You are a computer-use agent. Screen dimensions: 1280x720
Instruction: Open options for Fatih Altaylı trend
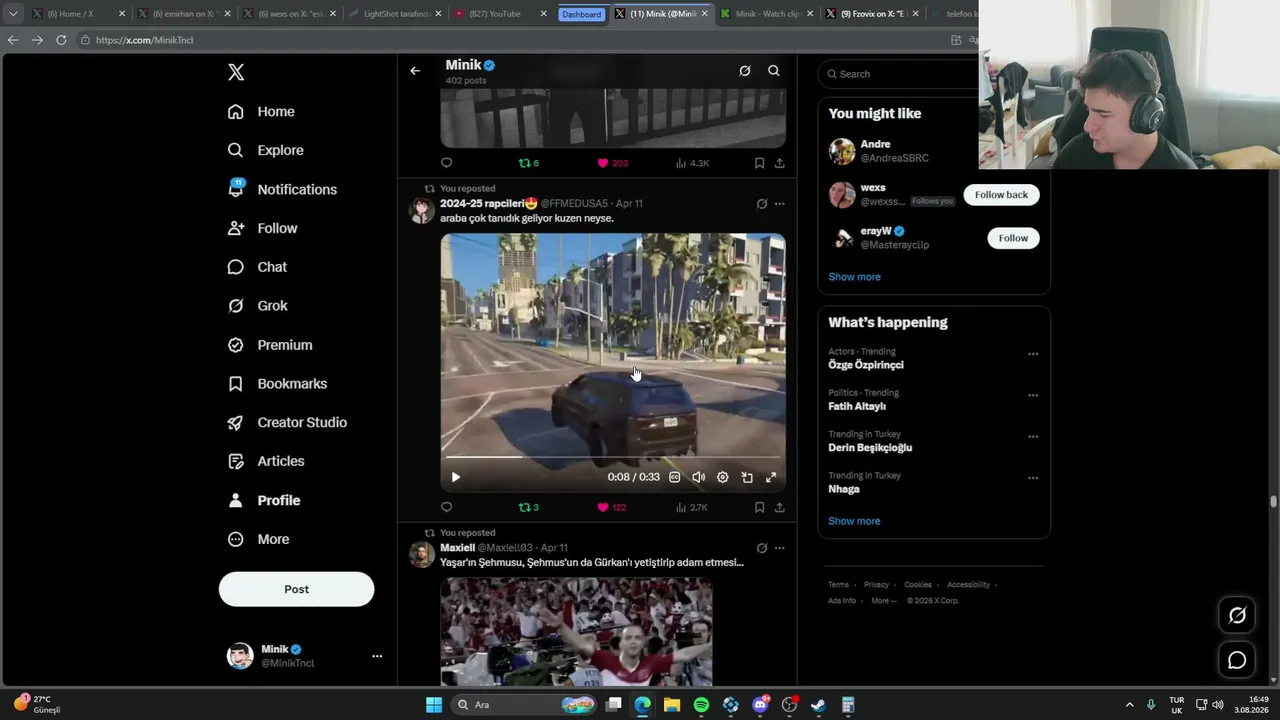(x=1033, y=395)
